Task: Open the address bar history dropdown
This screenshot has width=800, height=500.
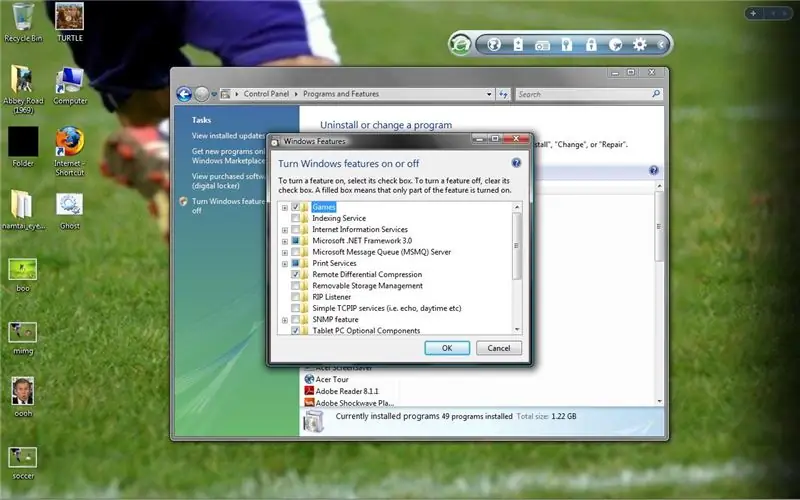Action: (x=489, y=94)
